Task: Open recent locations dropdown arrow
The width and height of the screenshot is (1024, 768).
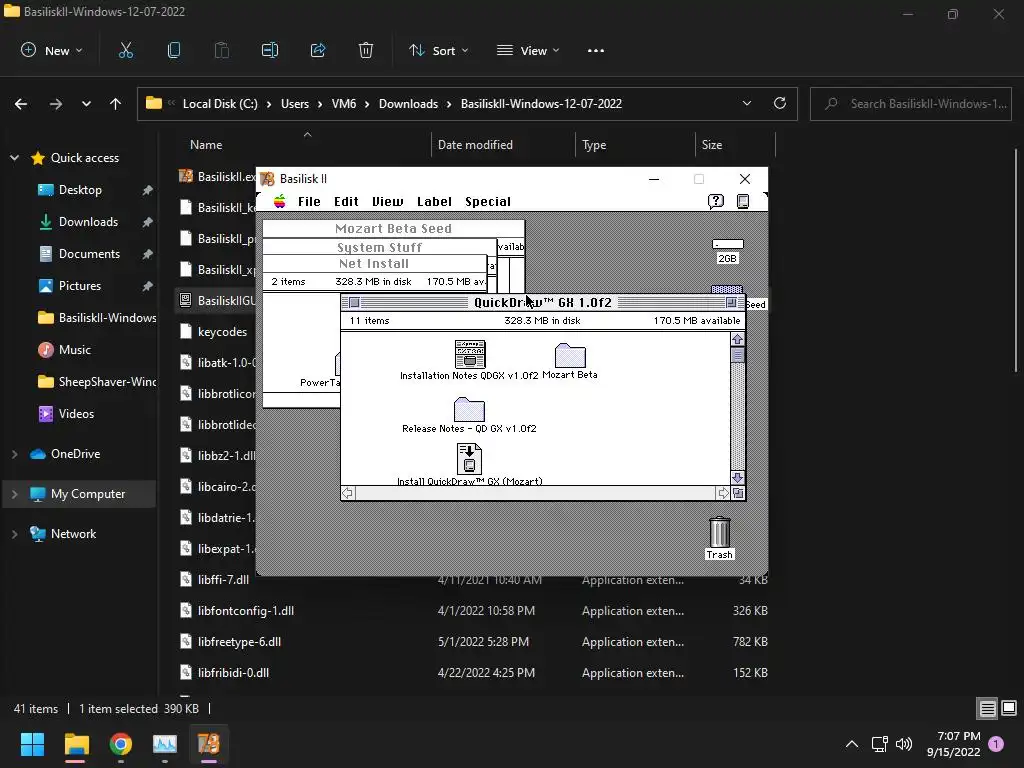Action: click(86, 104)
